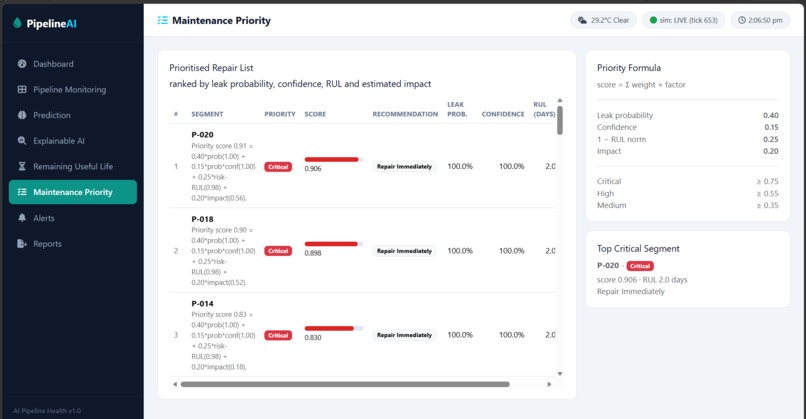Go to Pipeline Monitoring
This screenshot has width=806, height=419.
[72, 89]
